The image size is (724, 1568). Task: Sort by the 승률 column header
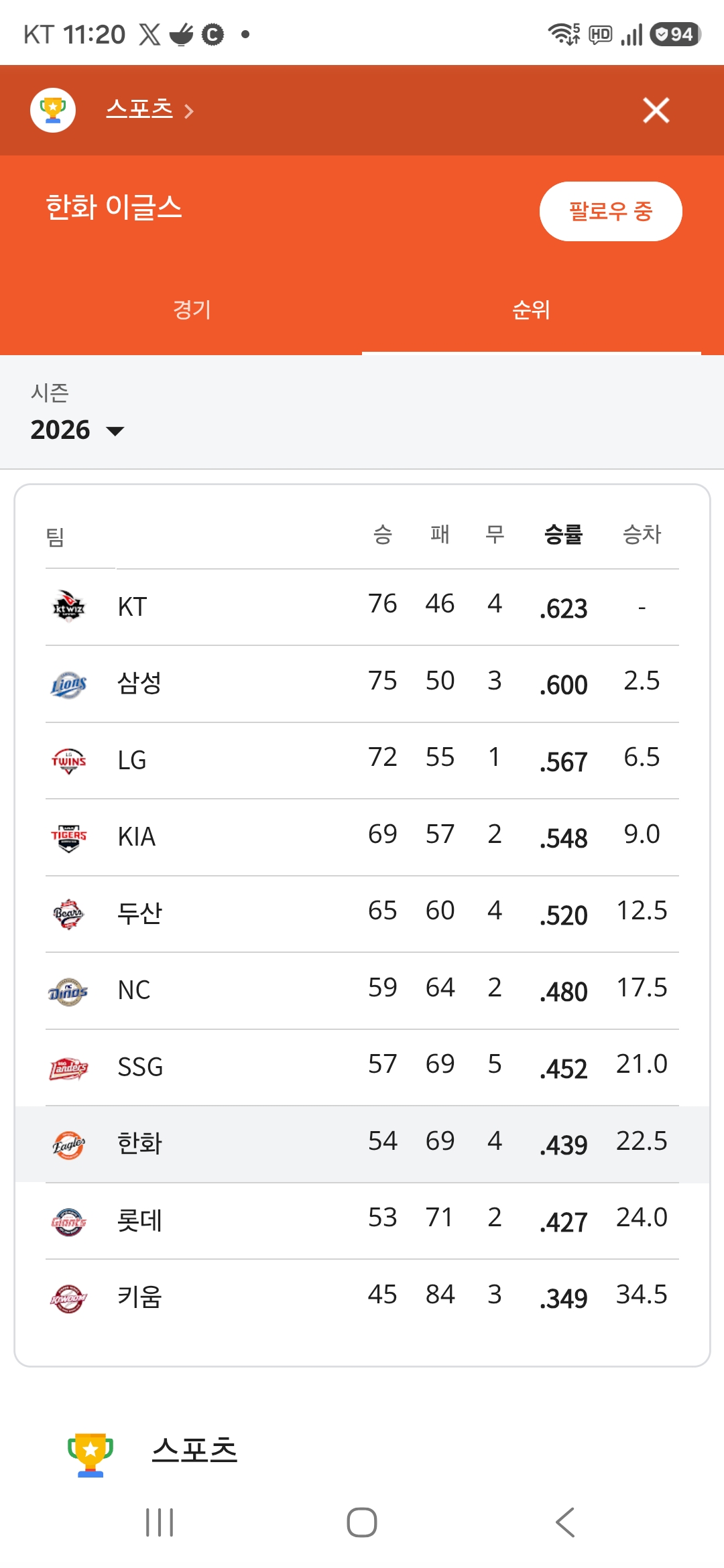(x=563, y=534)
